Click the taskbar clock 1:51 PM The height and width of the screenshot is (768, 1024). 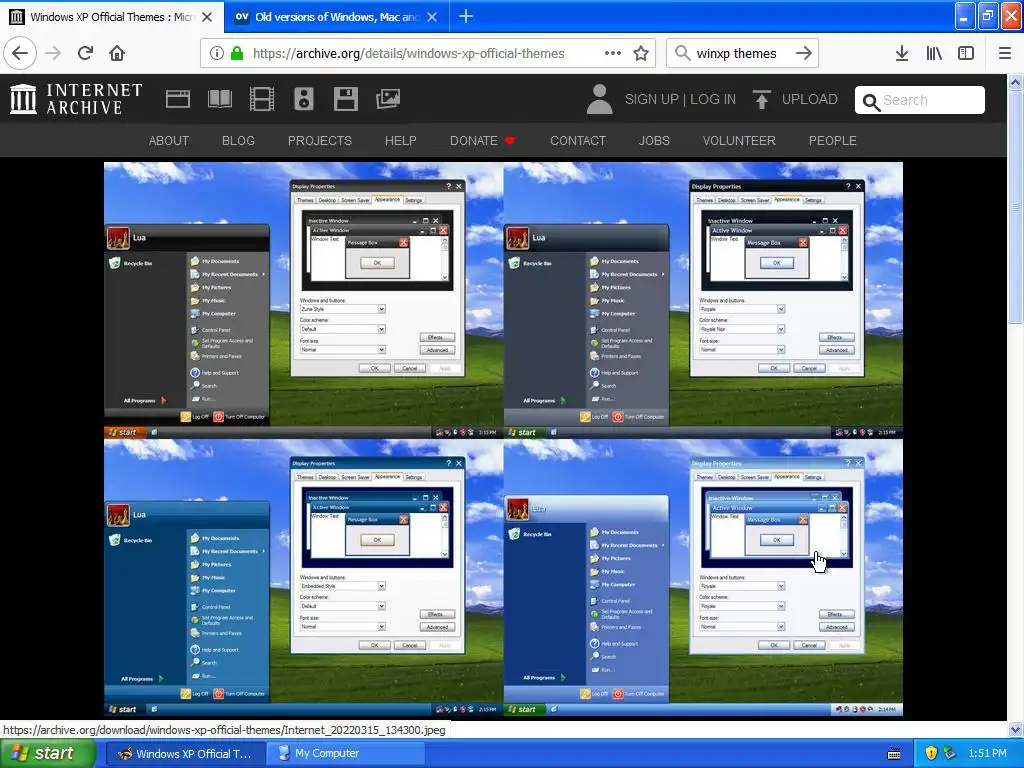pos(987,753)
